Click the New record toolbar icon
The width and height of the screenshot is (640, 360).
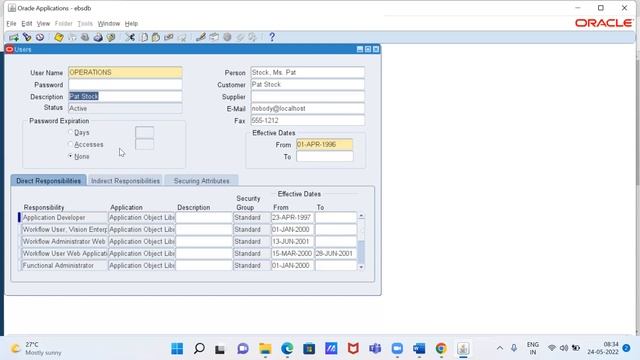pyautogui.click(x=14, y=38)
